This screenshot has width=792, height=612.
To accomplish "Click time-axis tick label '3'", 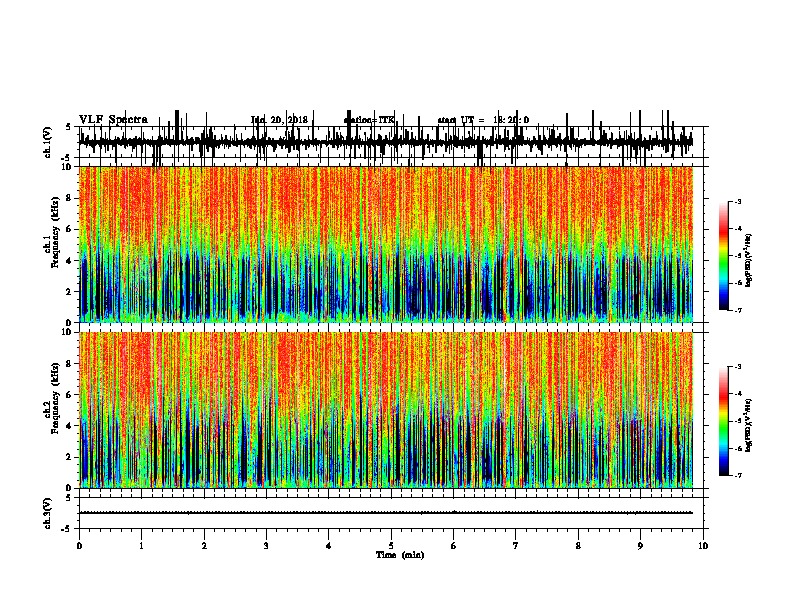I will (266, 546).
